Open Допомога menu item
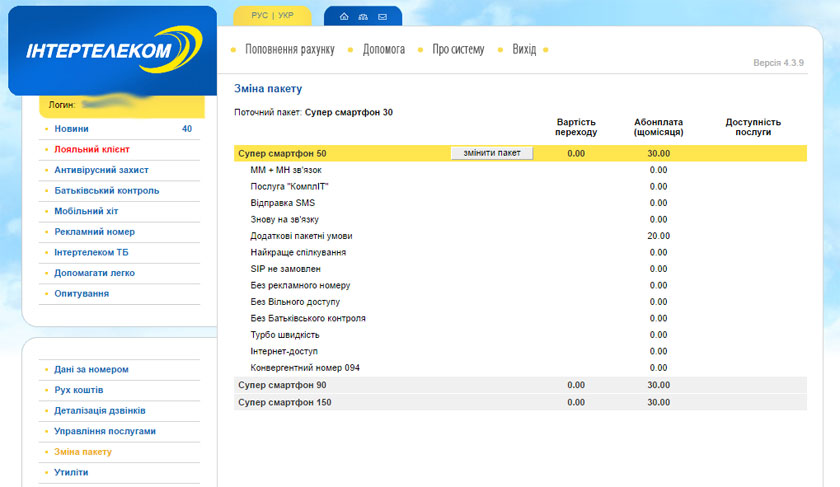This screenshot has height=487, width=840. 384,49
